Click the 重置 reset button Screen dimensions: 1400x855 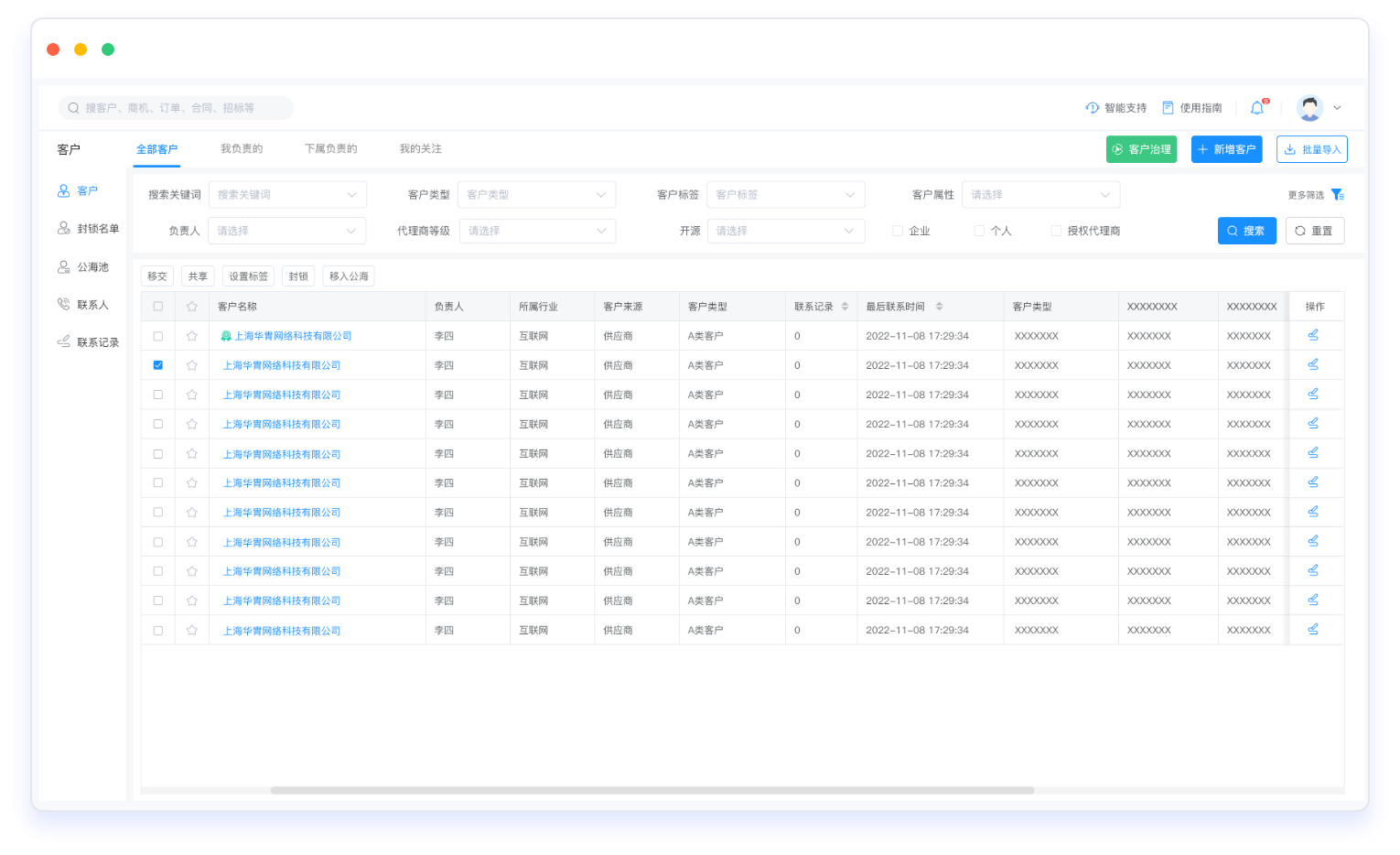(x=1315, y=231)
